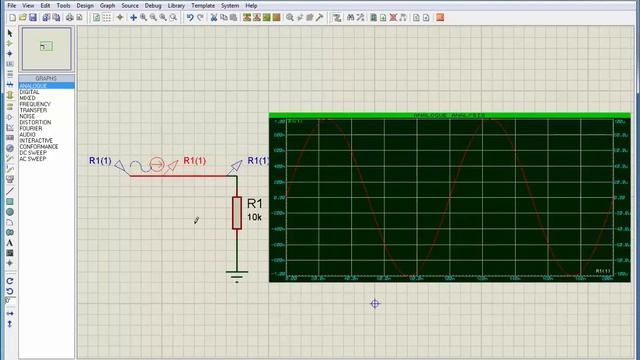The width and height of the screenshot is (640, 360).
Task: Select the arrow Selection Mode tool
Action: (x=10, y=33)
